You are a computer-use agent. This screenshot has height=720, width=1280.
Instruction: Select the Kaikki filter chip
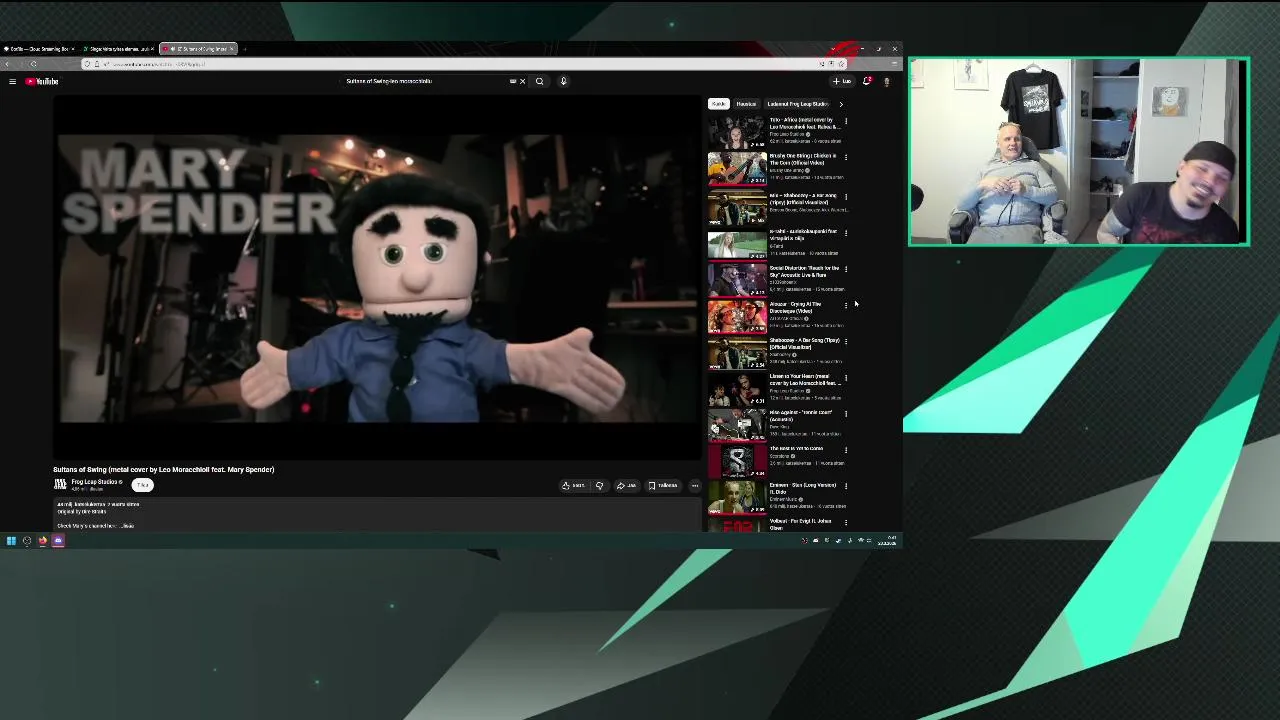click(x=718, y=104)
